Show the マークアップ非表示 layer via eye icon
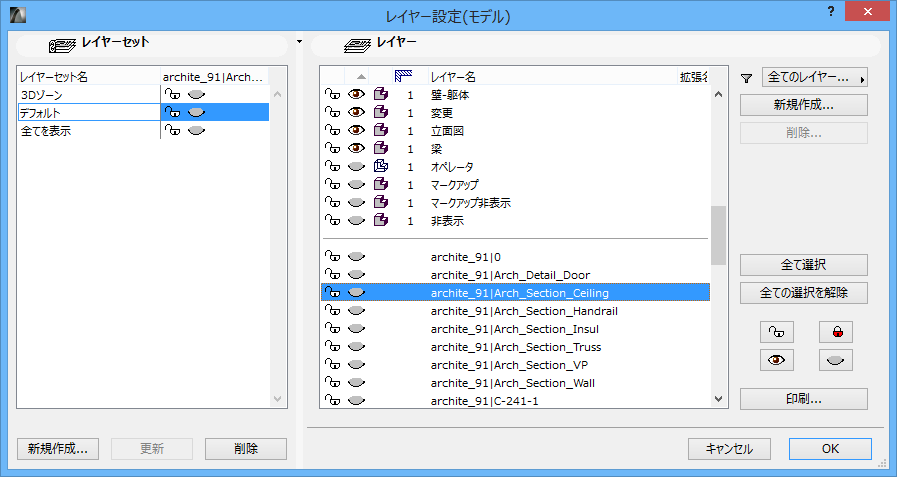The height and width of the screenshot is (477, 897). click(356, 202)
